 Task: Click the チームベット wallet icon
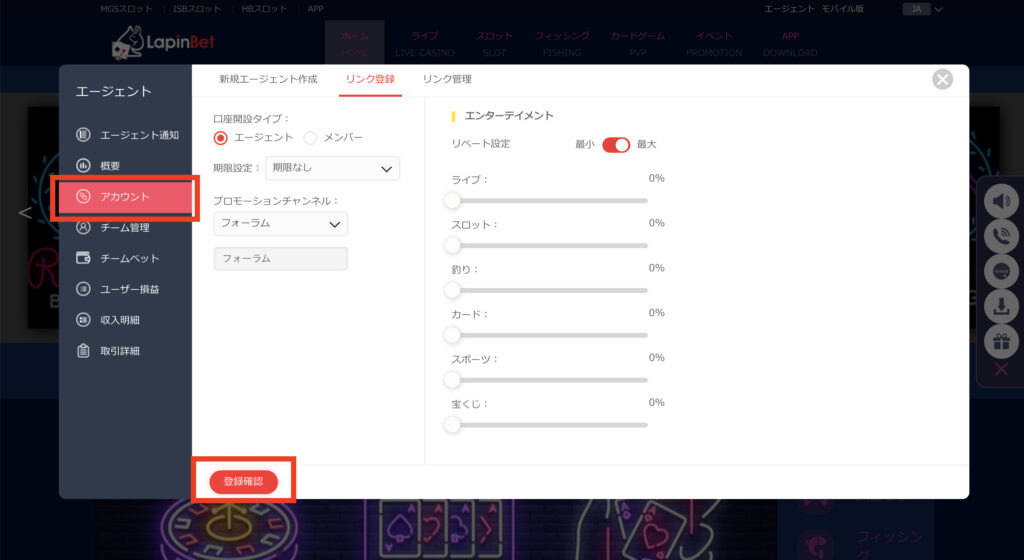click(83, 258)
